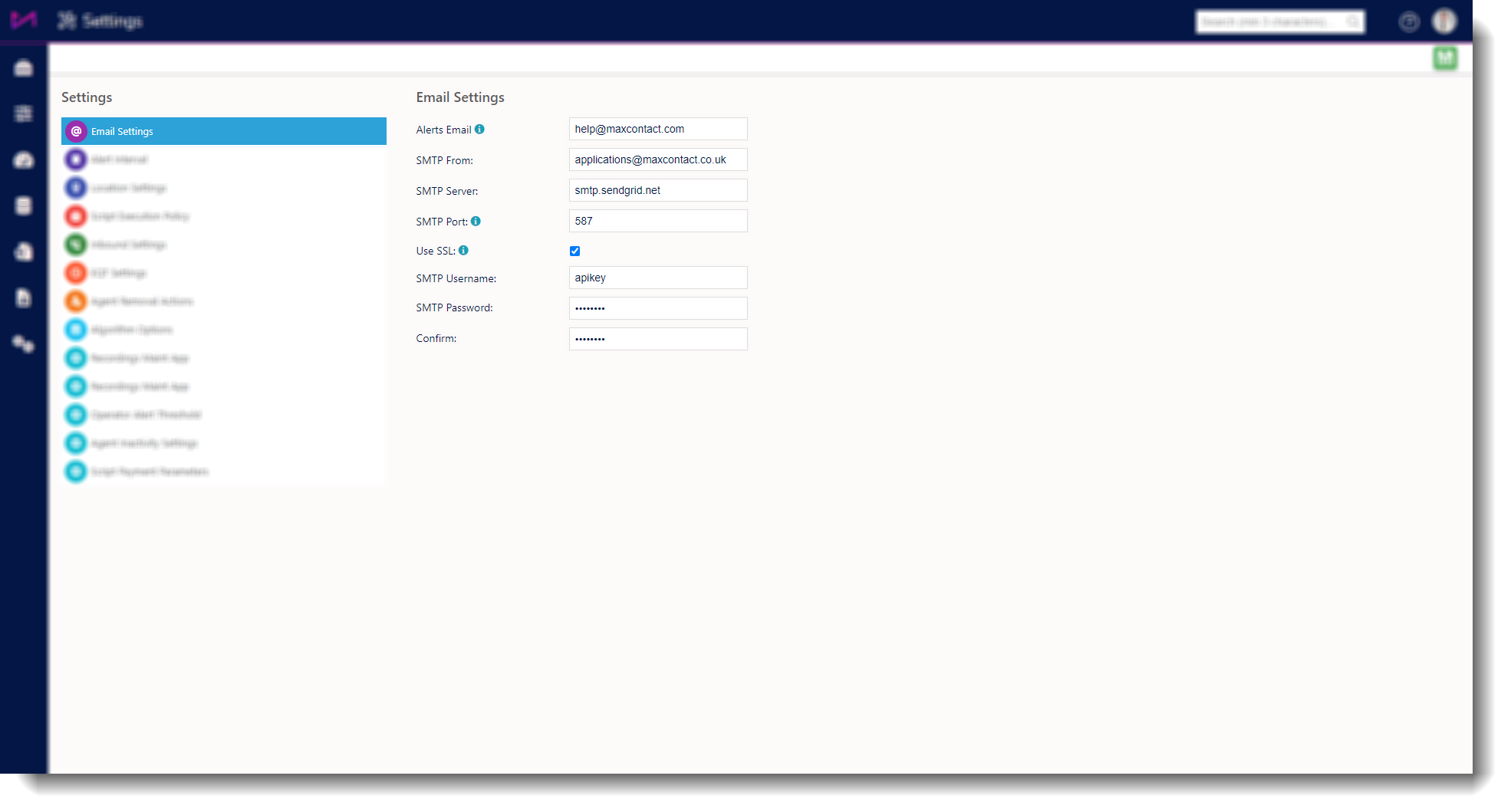Edit the SMTP Username field
This screenshot has height=812, width=1511.
point(658,278)
